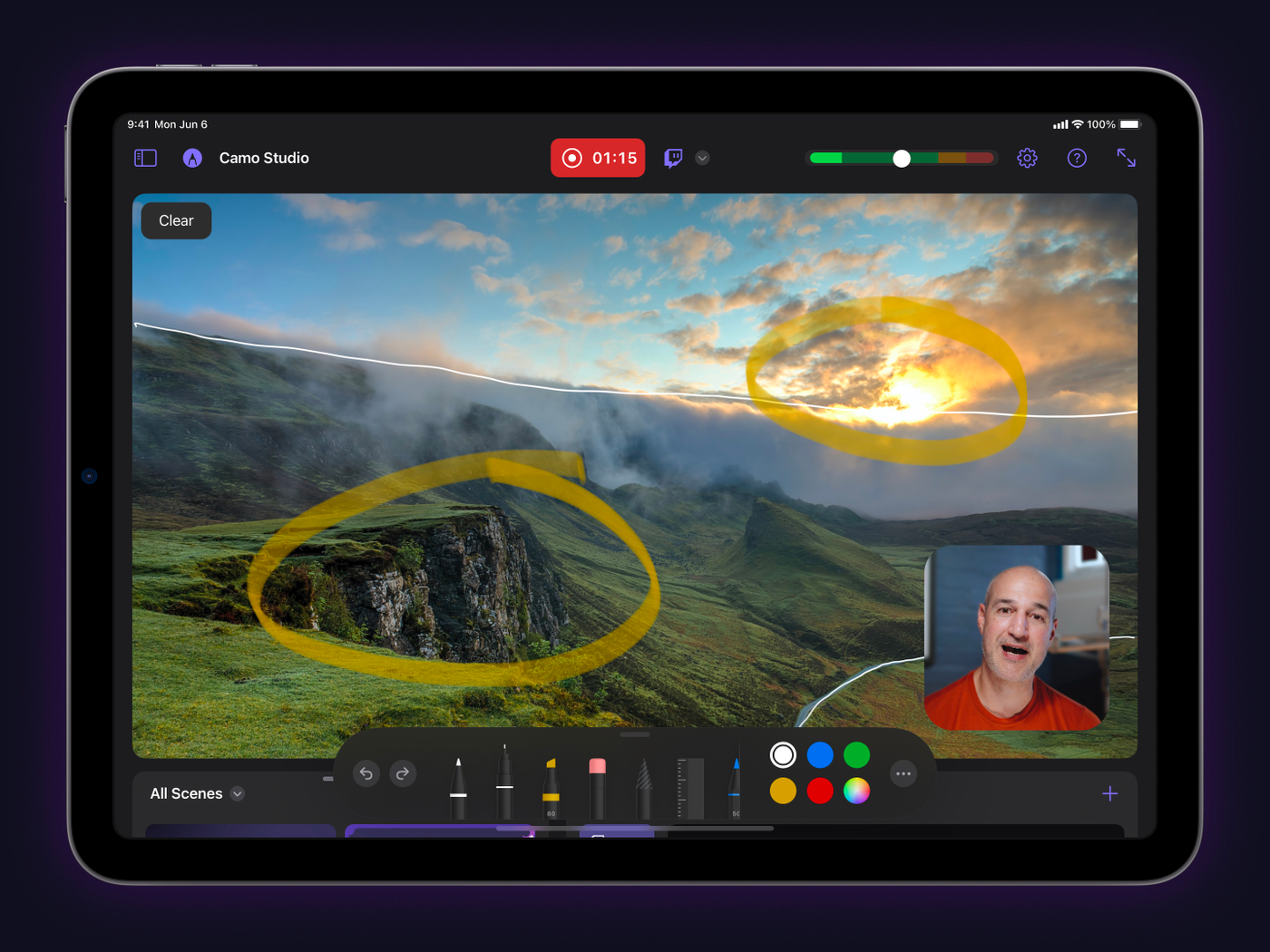Choose the yellow color swatch
Viewport: 1270px width, 952px height.
[x=783, y=791]
